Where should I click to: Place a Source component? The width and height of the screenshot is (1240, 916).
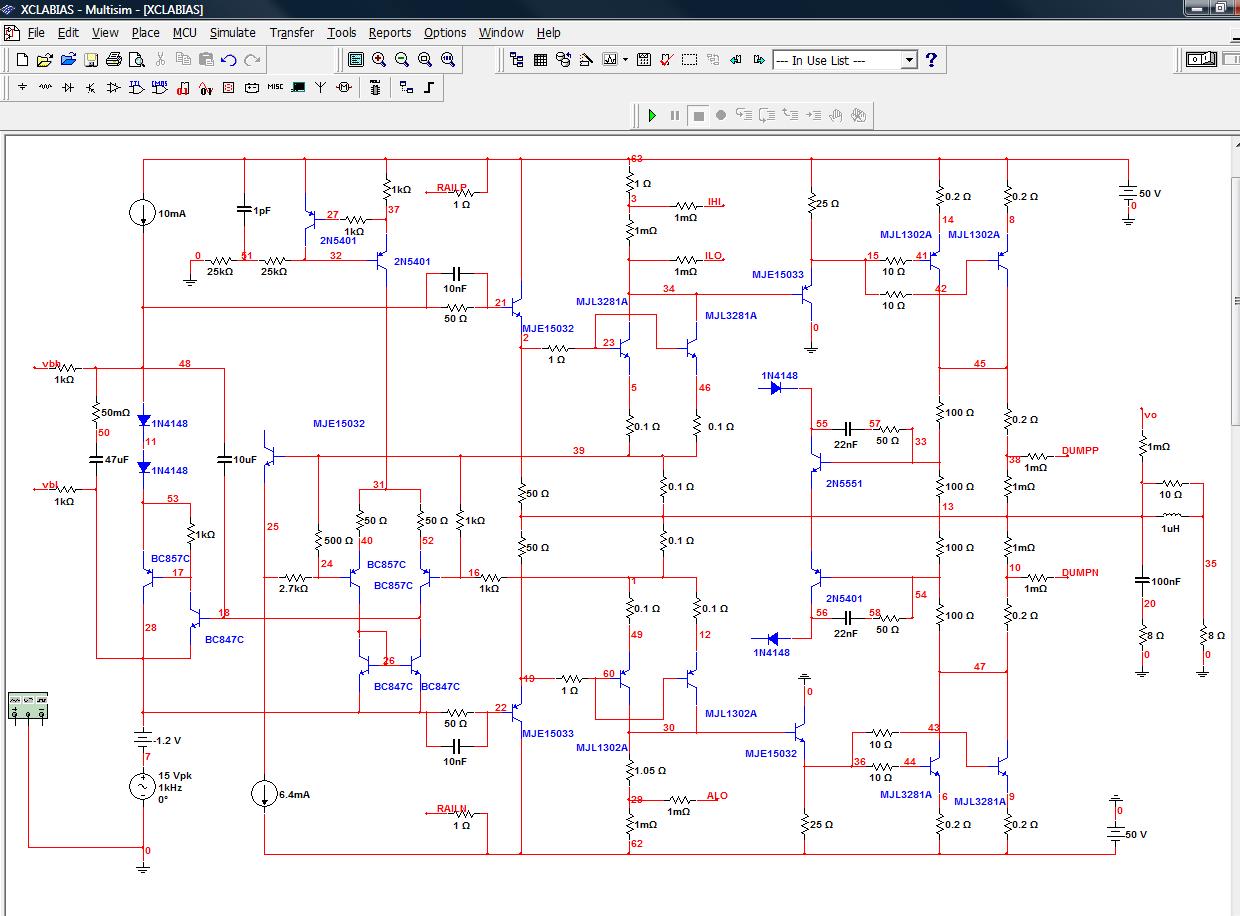click(x=22, y=88)
